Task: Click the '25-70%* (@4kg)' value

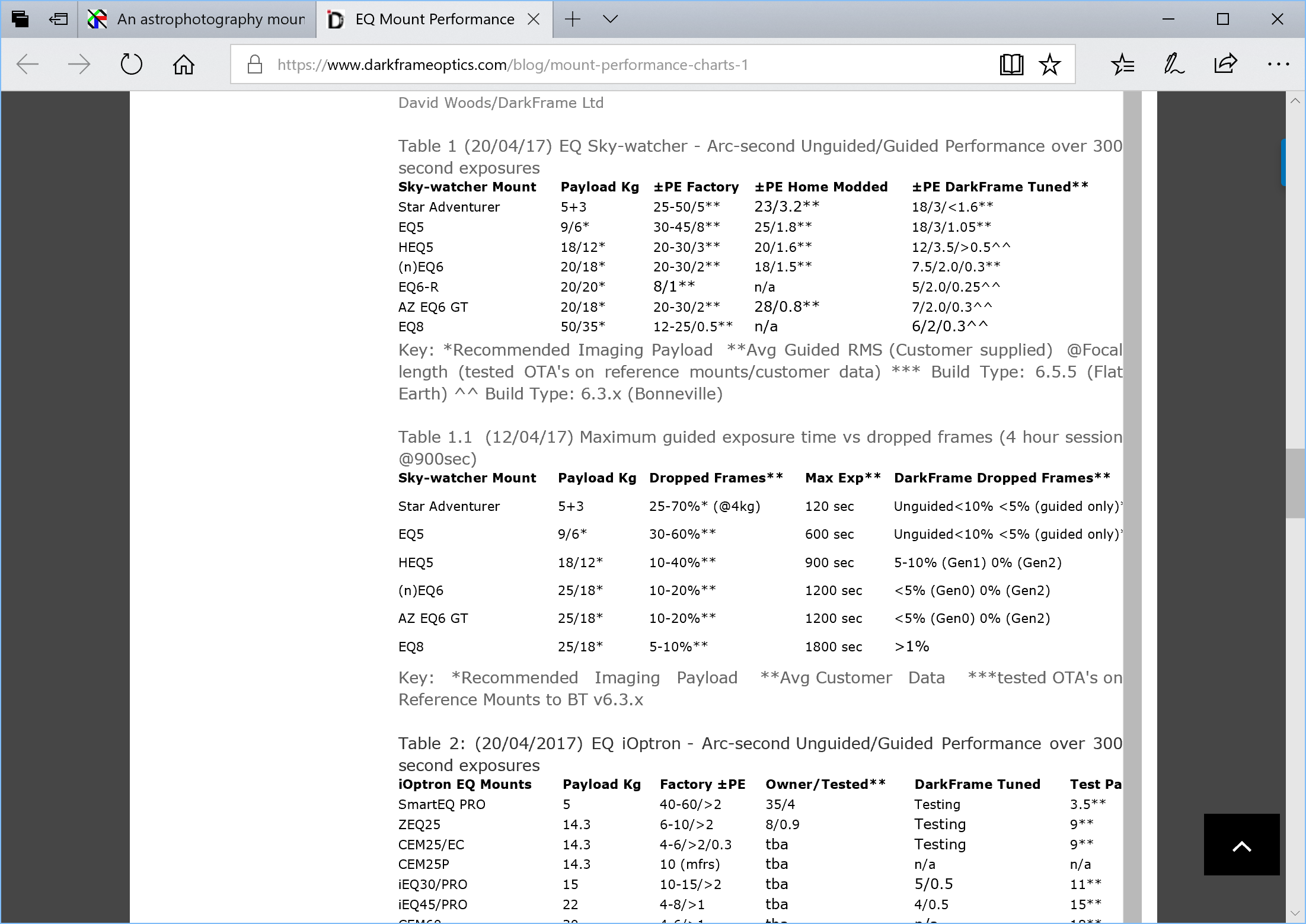Action: (704, 506)
